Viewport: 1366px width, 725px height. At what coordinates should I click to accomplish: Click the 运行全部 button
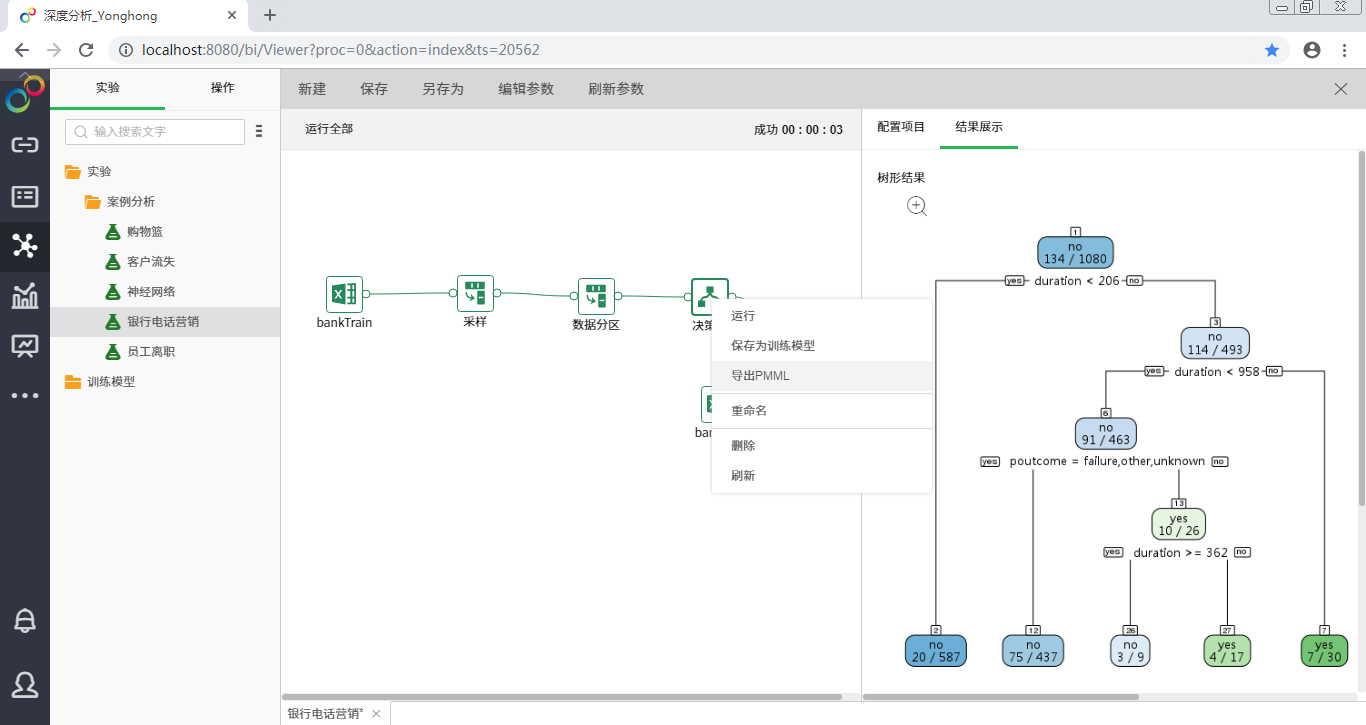(x=329, y=129)
